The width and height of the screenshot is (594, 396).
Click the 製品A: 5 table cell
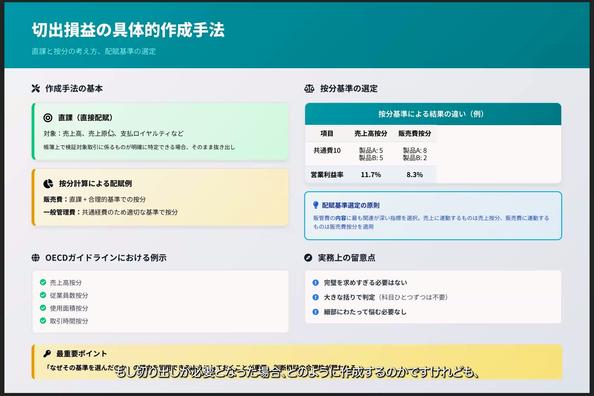click(371, 150)
